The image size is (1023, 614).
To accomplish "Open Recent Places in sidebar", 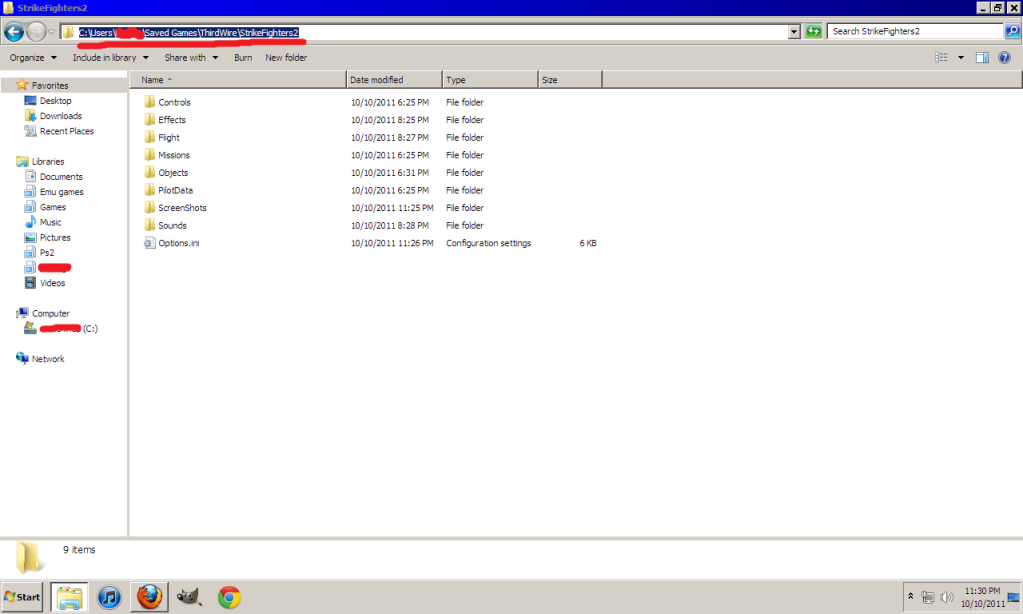I will [x=67, y=131].
